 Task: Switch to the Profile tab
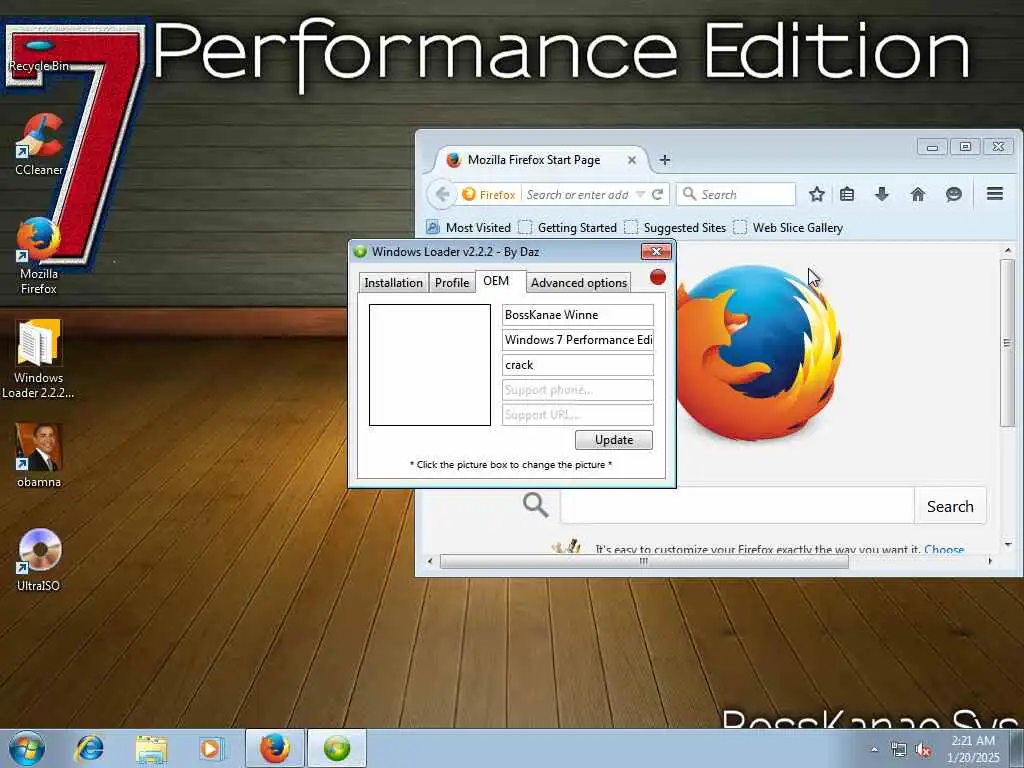tap(452, 283)
